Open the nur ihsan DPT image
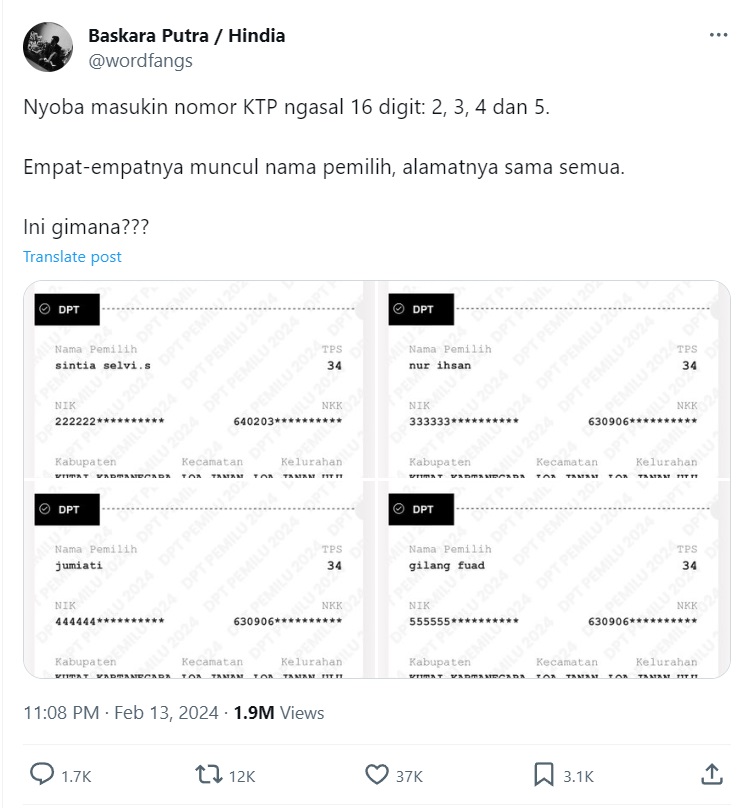Image resolution: width=748 pixels, height=808 pixels. pos(554,379)
